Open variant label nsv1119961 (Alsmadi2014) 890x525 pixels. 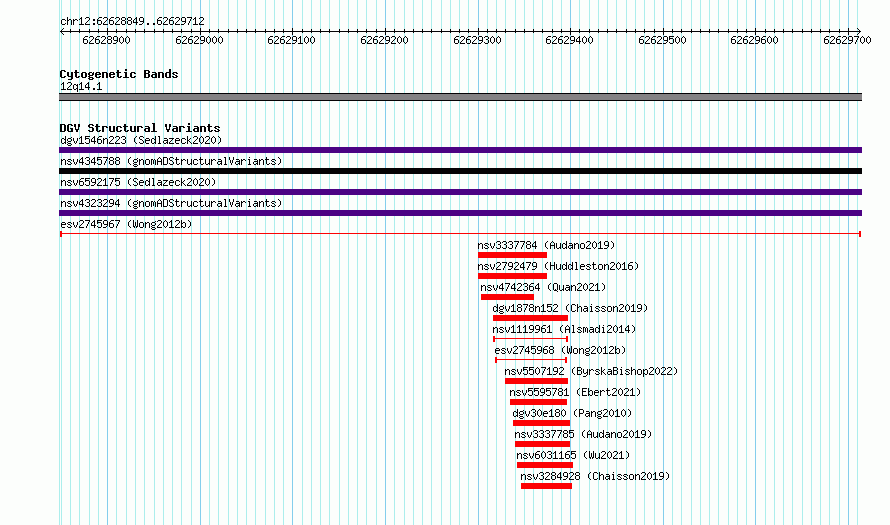pyautogui.click(x=565, y=329)
